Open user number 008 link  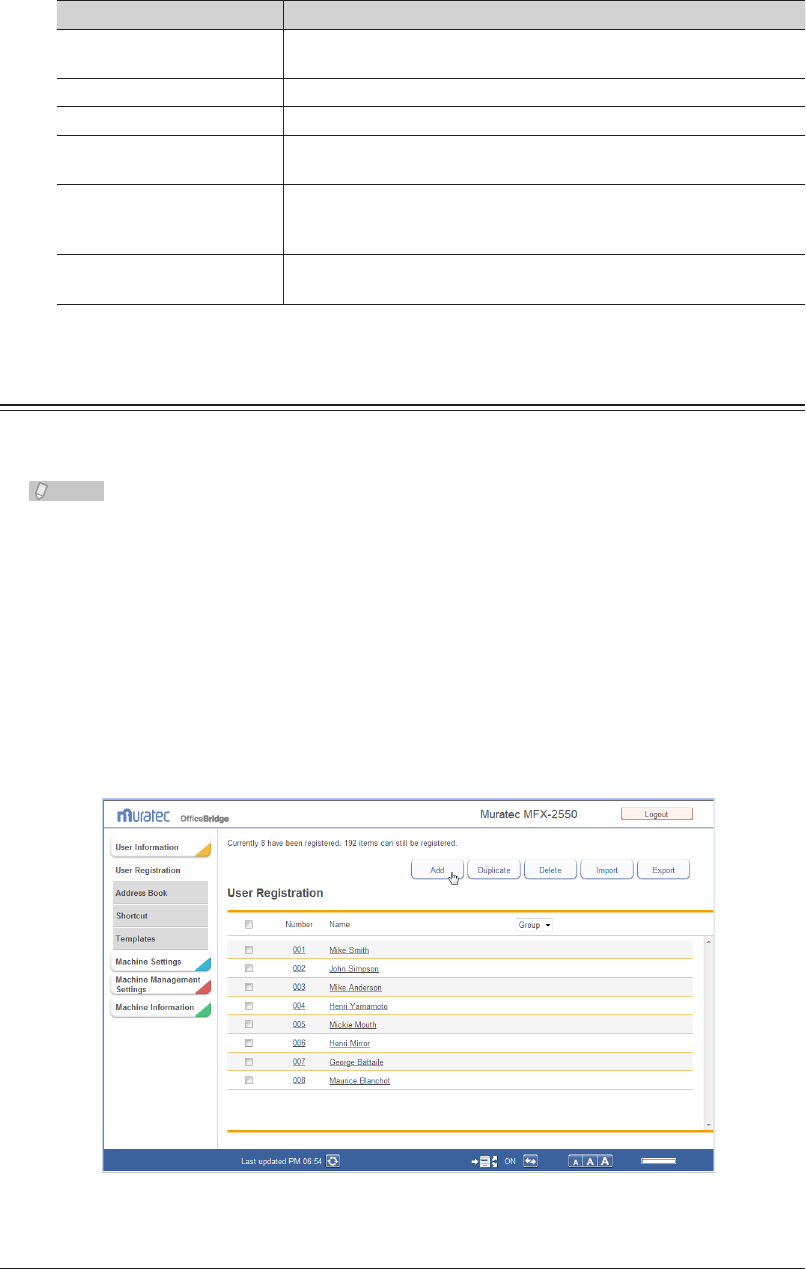click(299, 1080)
